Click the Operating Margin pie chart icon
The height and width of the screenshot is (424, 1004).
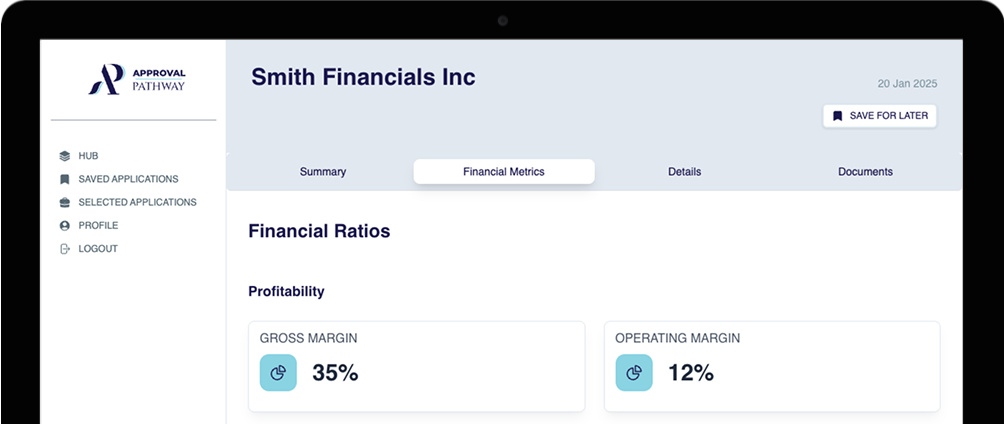[x=634, y=373]
